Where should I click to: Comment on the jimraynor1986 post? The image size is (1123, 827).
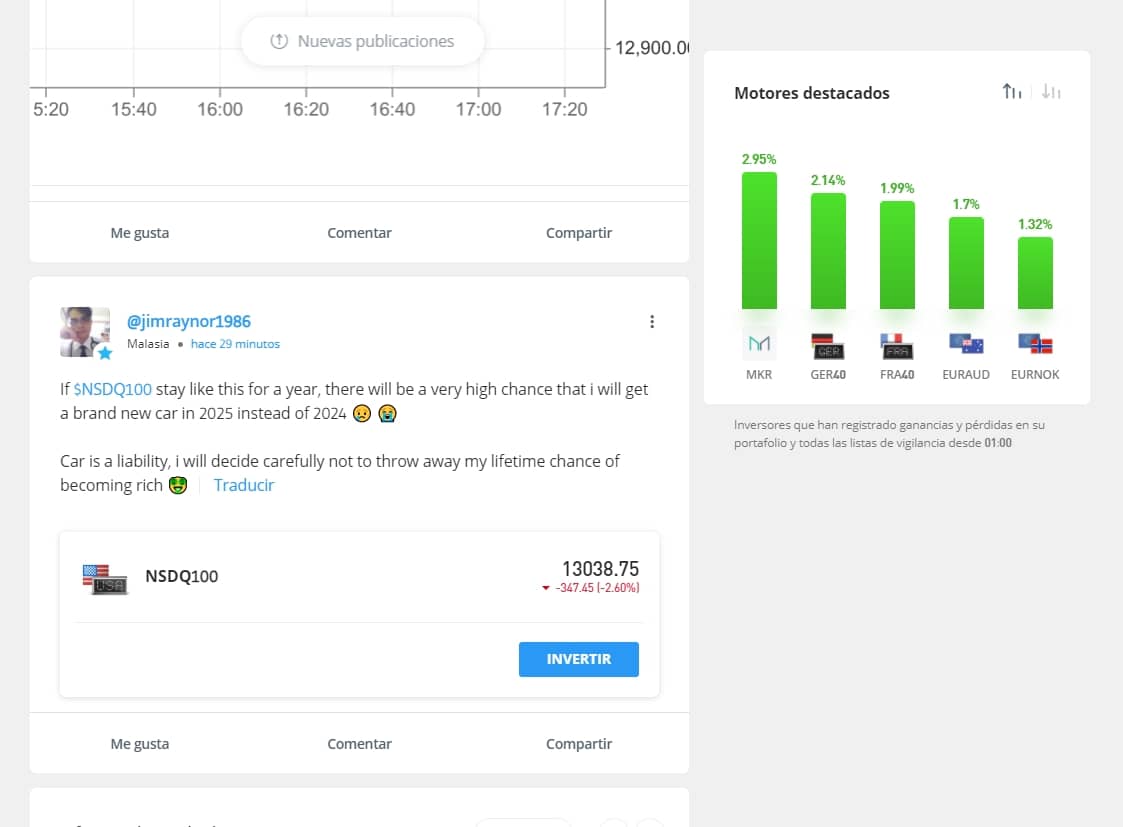[x=359, y=744]
